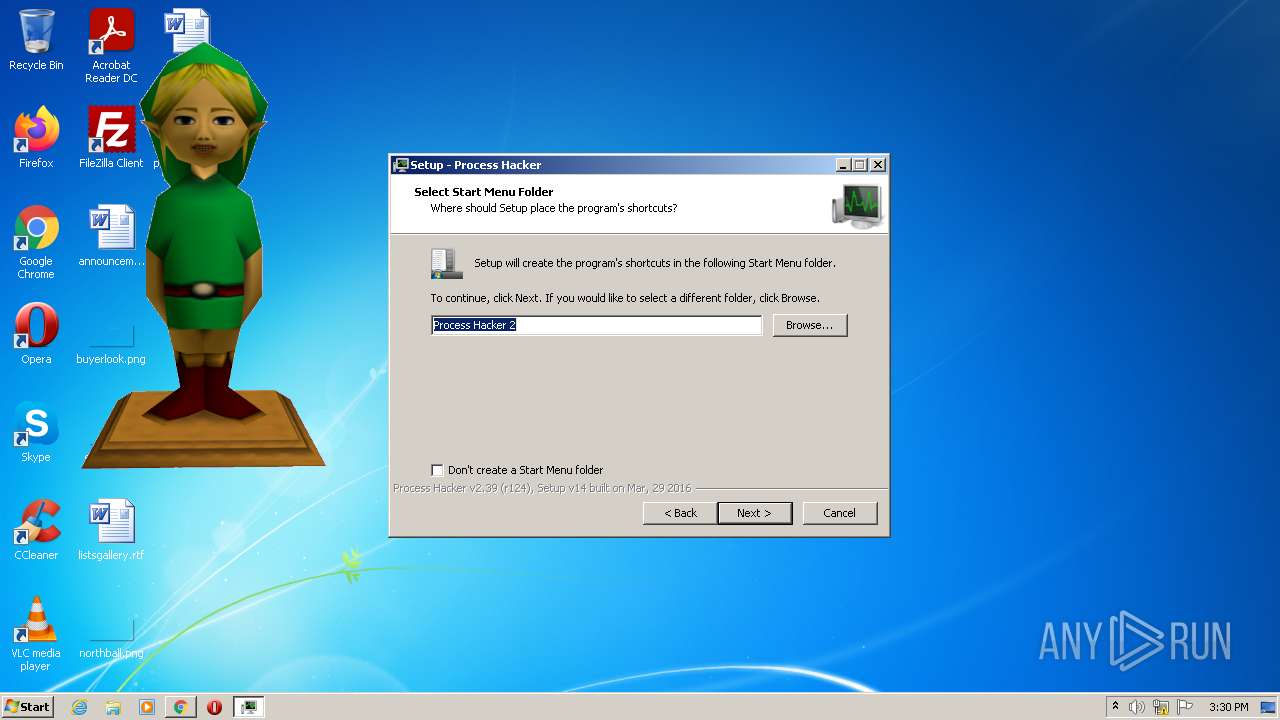This screenshot has width=1280, height=720.
Task: Open the network status tray icon
Action: (x=1161, y=707)
